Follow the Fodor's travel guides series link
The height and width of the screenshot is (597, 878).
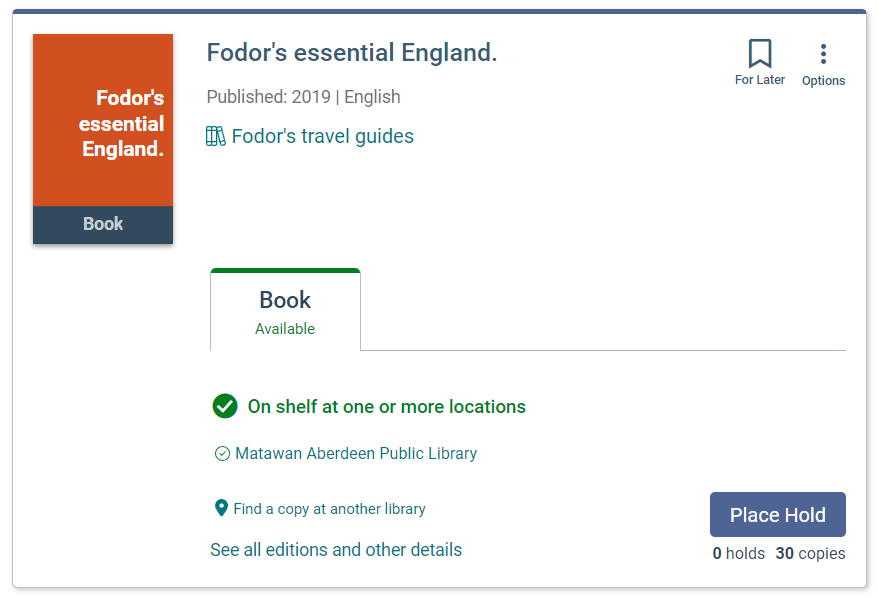322,136
